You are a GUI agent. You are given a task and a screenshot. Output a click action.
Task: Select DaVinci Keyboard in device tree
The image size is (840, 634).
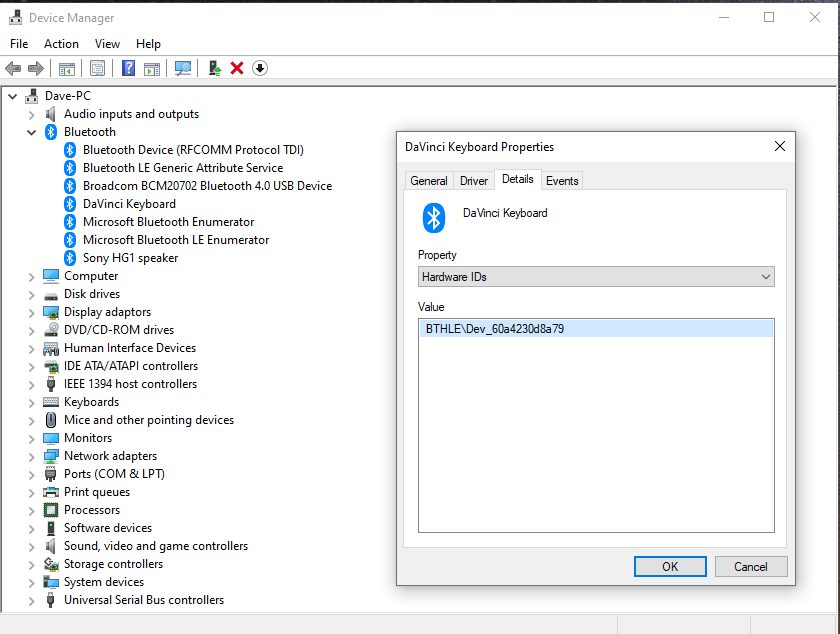129,204
